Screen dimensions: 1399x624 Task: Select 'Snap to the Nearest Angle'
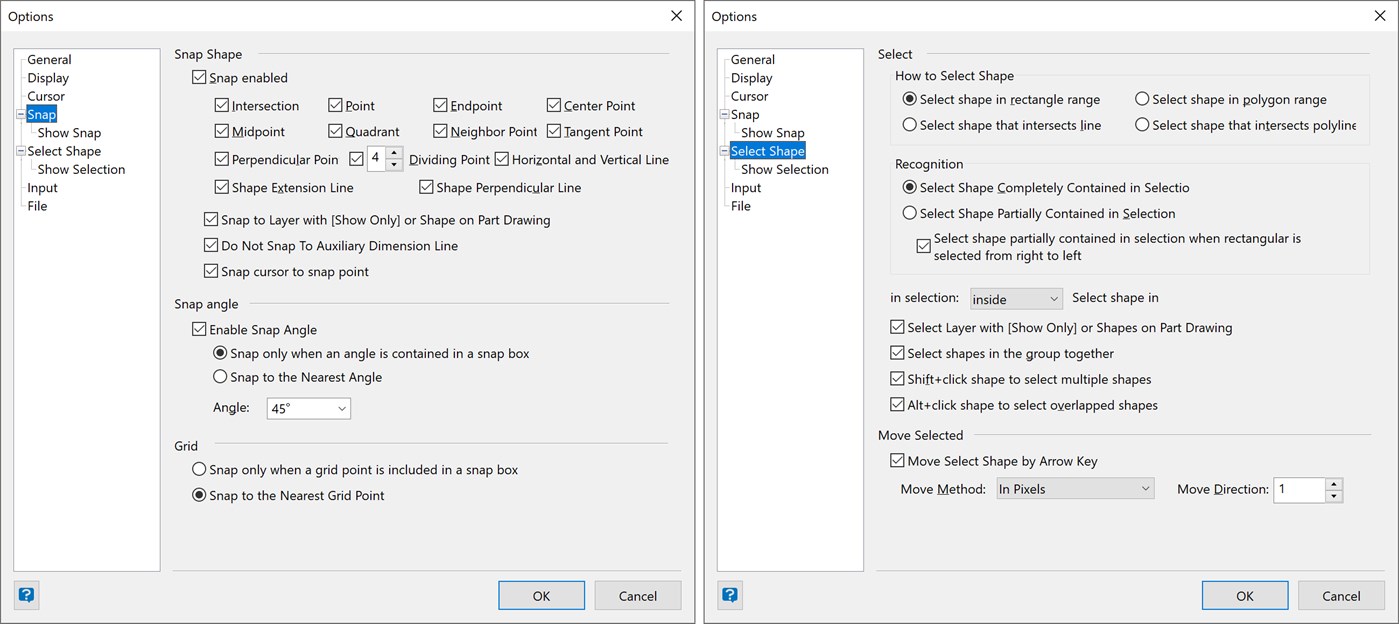tap(219, 376)
